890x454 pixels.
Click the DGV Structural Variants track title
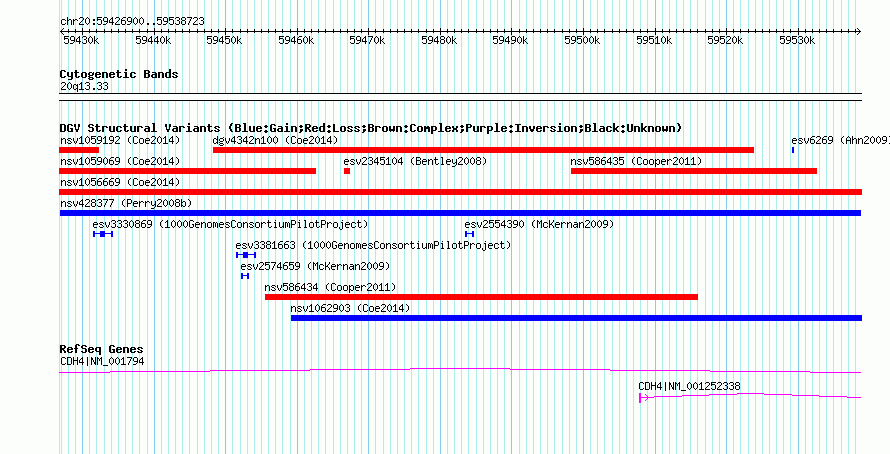[371, 128]
